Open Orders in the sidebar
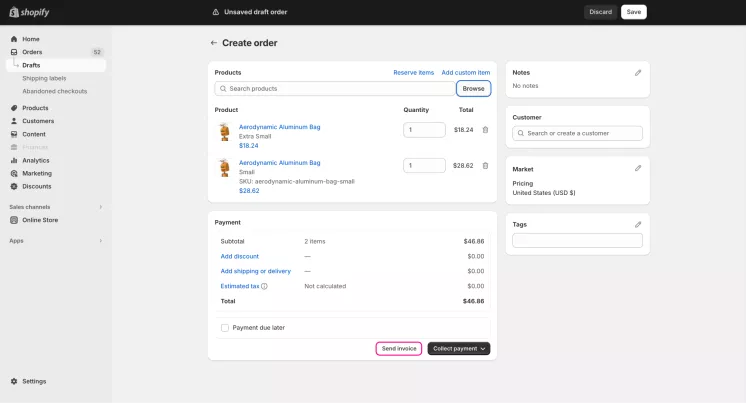 [x=32, y=52]
